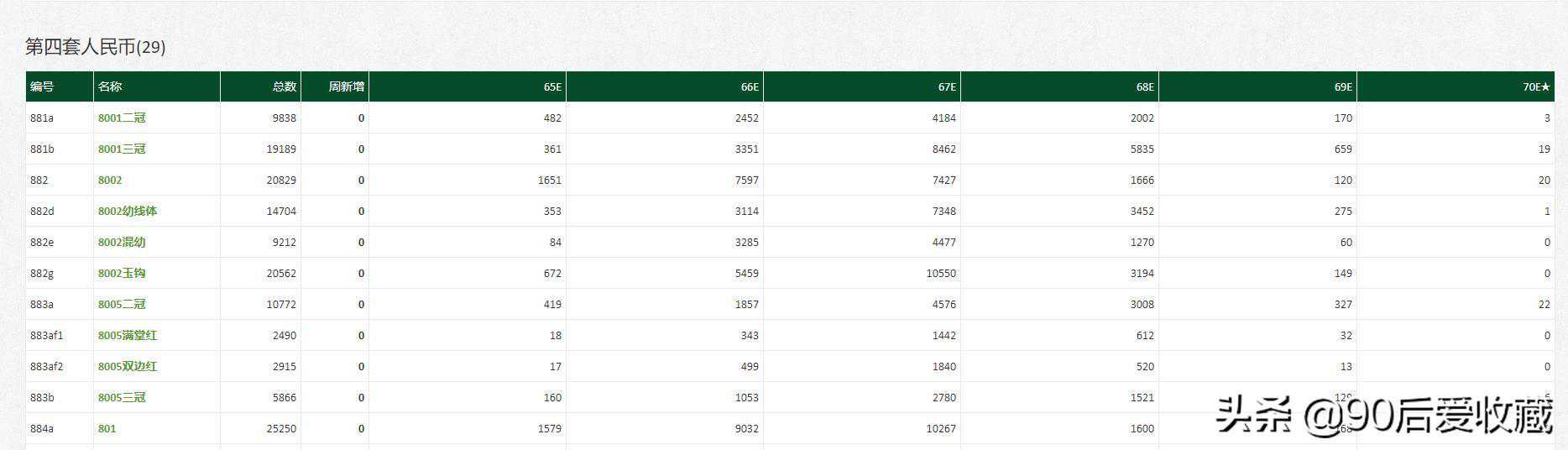Click the 68E grade column header
Image resolution: width=1568 pixels, height=450 pixels.
(x=1145, y=86)
